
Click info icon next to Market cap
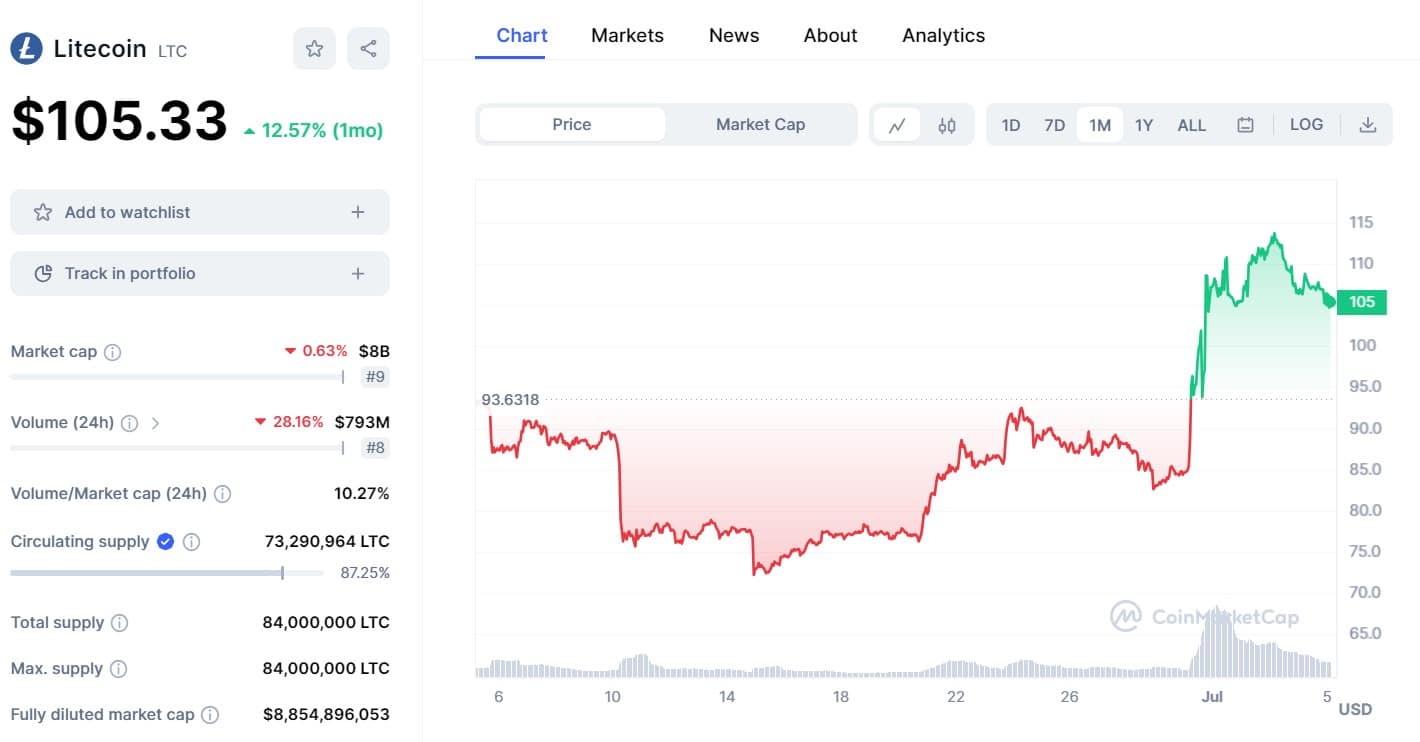pyautogui.click(x=113, y=352)
